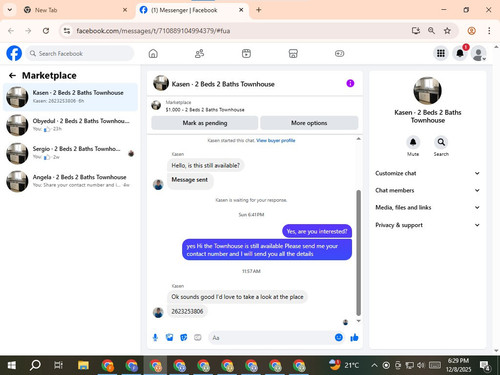Choose a sticker icon

tap(184, 338)
